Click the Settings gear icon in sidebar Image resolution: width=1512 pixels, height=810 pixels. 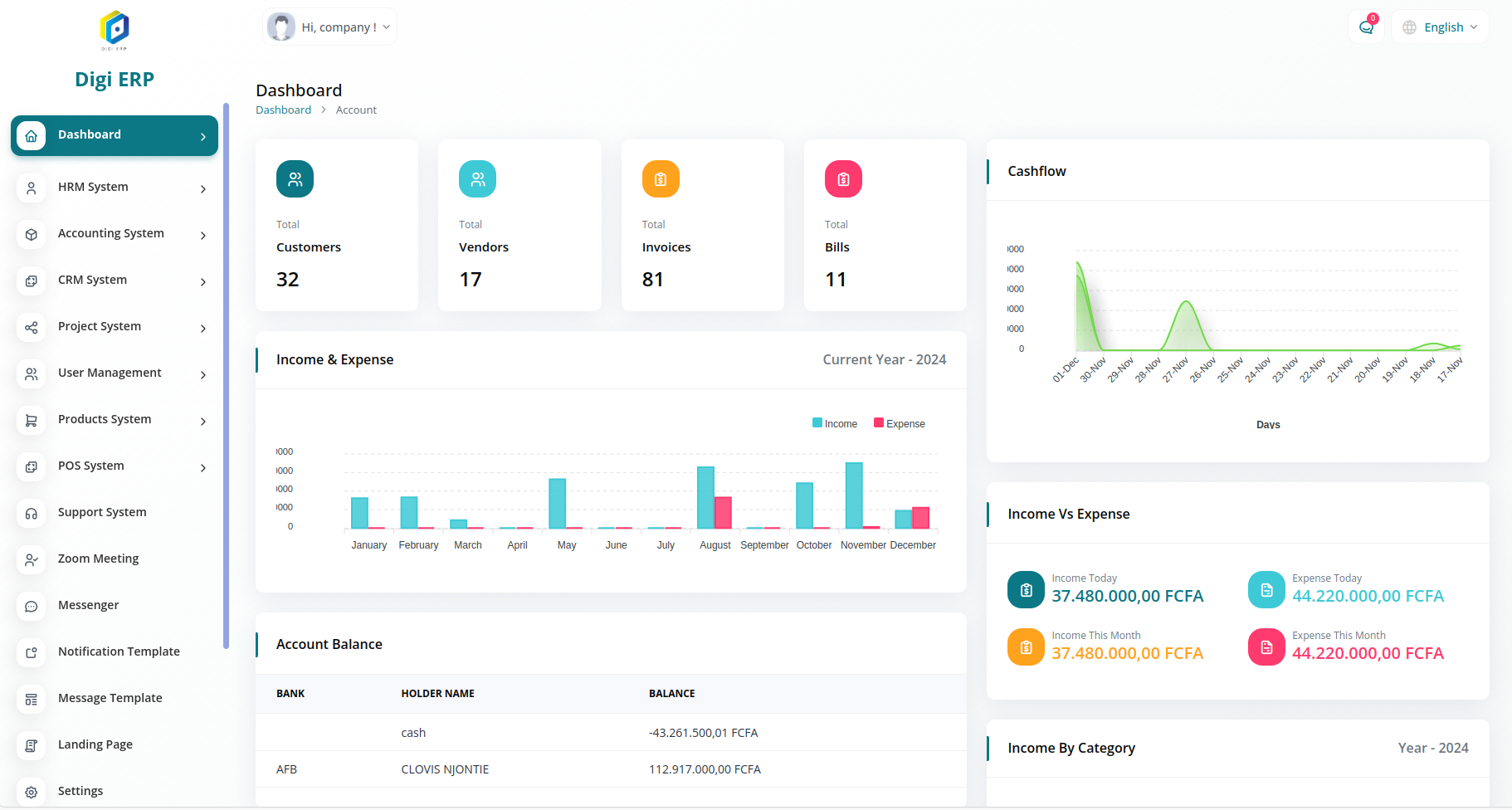tap(32, 793)
